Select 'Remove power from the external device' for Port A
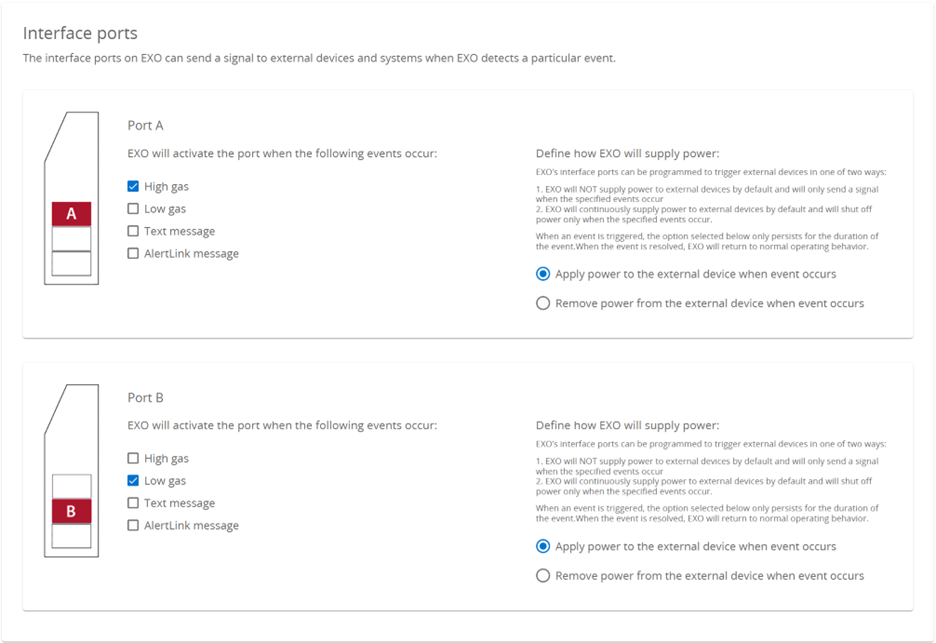 tap(543, 303)
